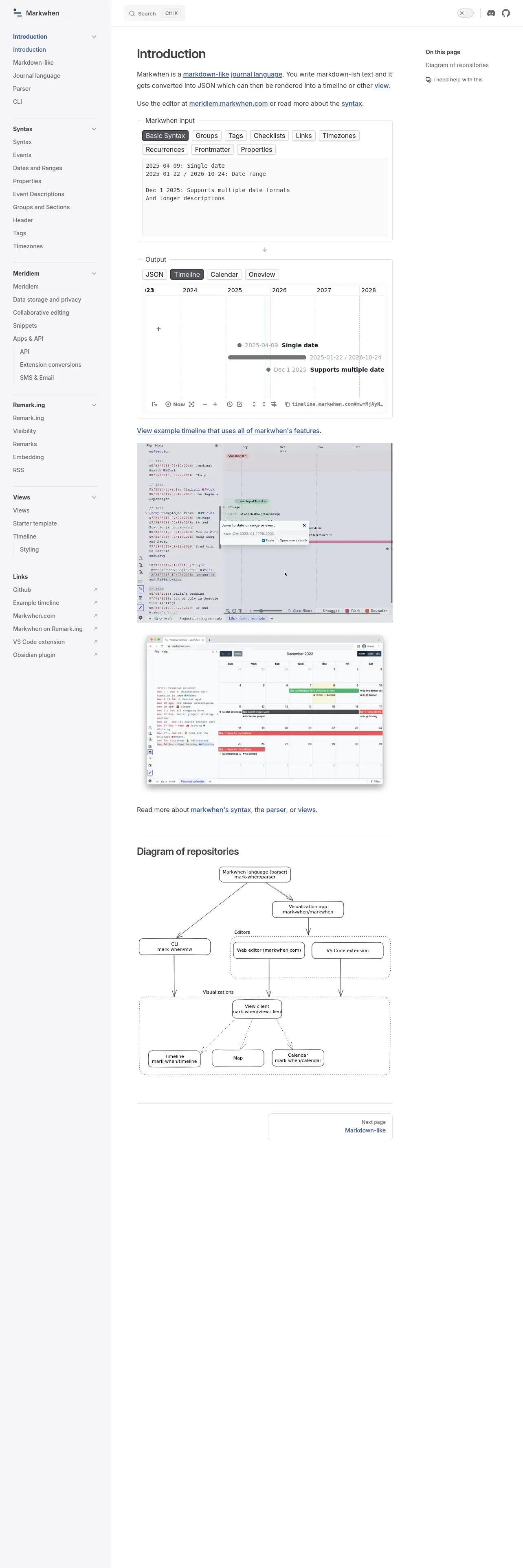Zoom out the timeline with minus icon
Image resolution: width=523 pixels, height=1568 pixels.
[x=204, y=404]
